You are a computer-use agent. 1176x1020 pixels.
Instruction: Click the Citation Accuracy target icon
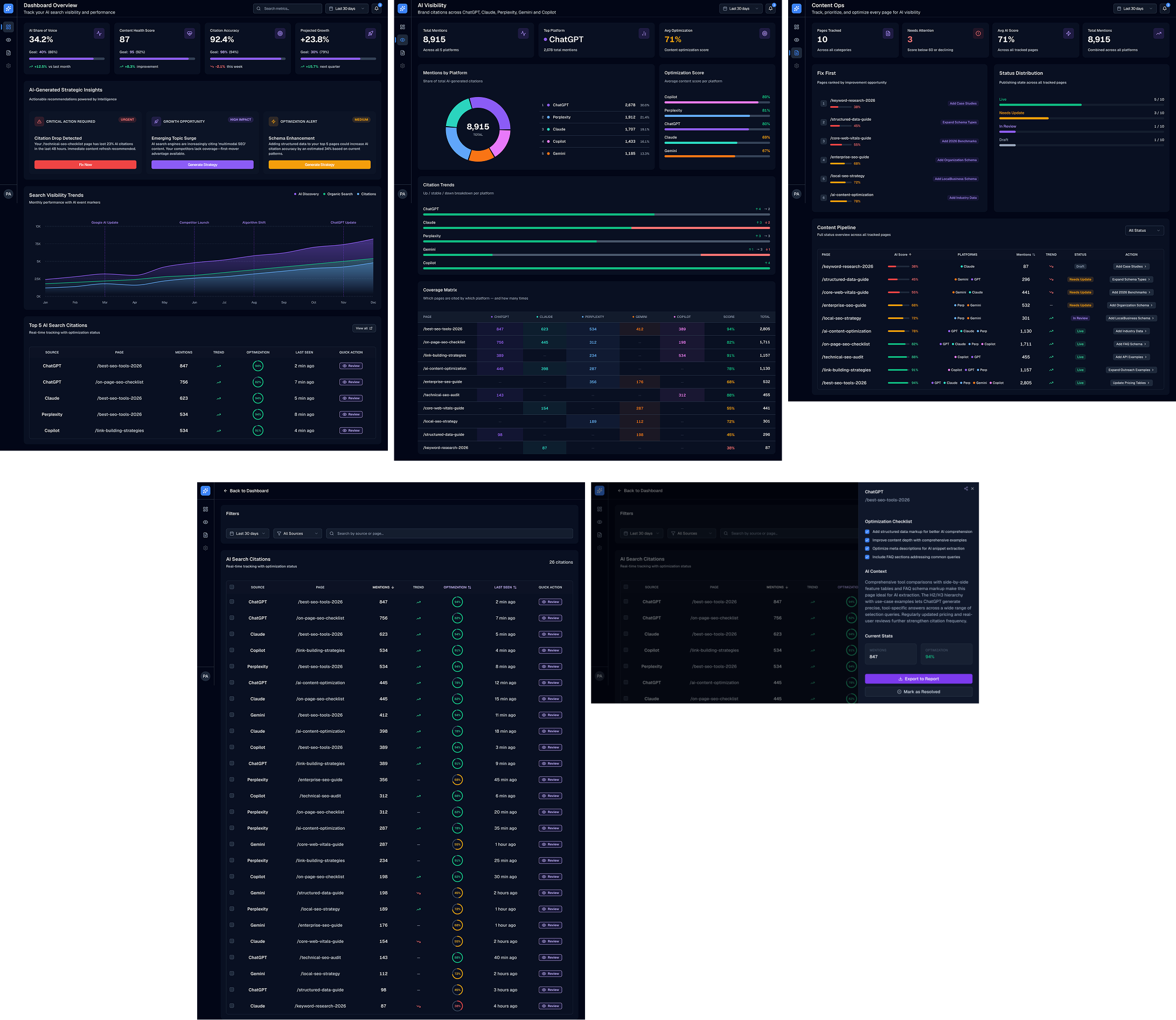[280, 33]
